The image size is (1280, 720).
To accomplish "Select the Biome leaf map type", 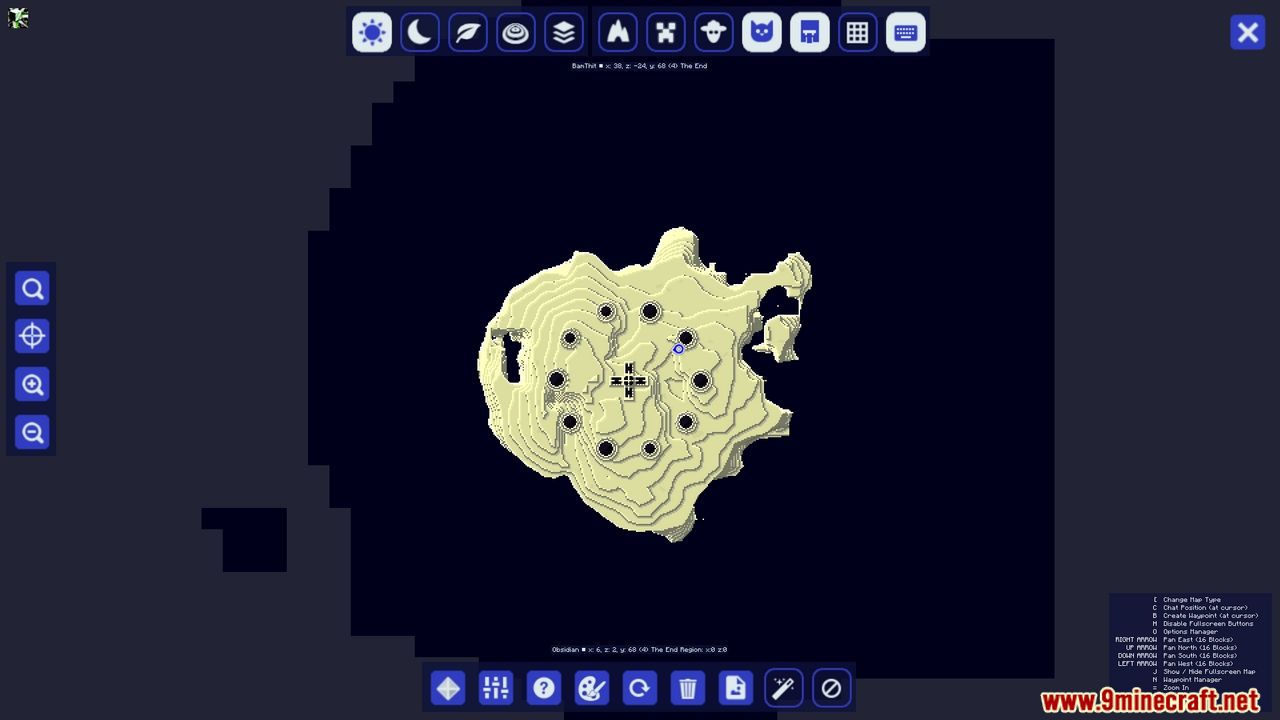I will pyautogui.click(x=468, y=32).
